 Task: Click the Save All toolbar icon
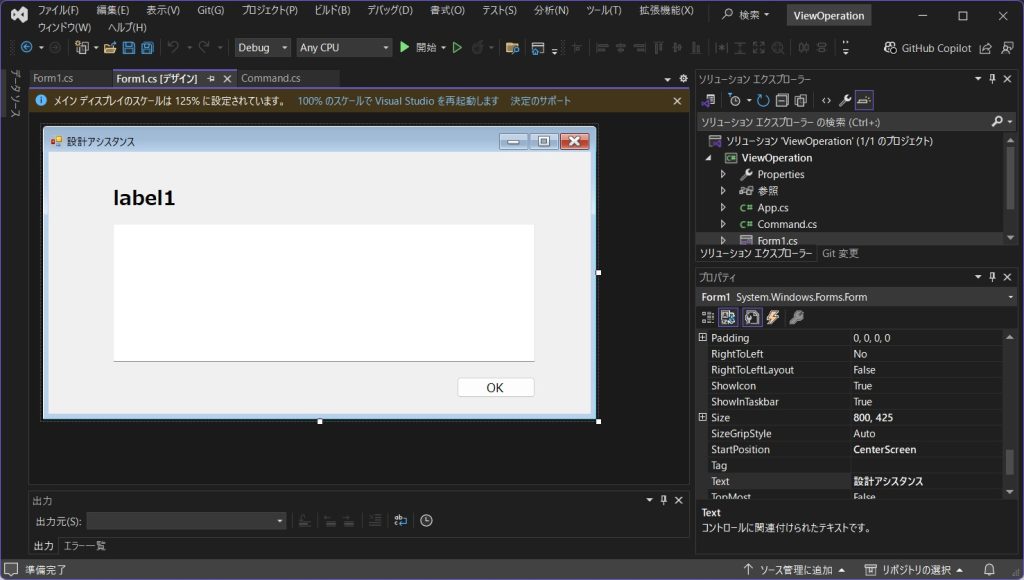coord(147,48)
